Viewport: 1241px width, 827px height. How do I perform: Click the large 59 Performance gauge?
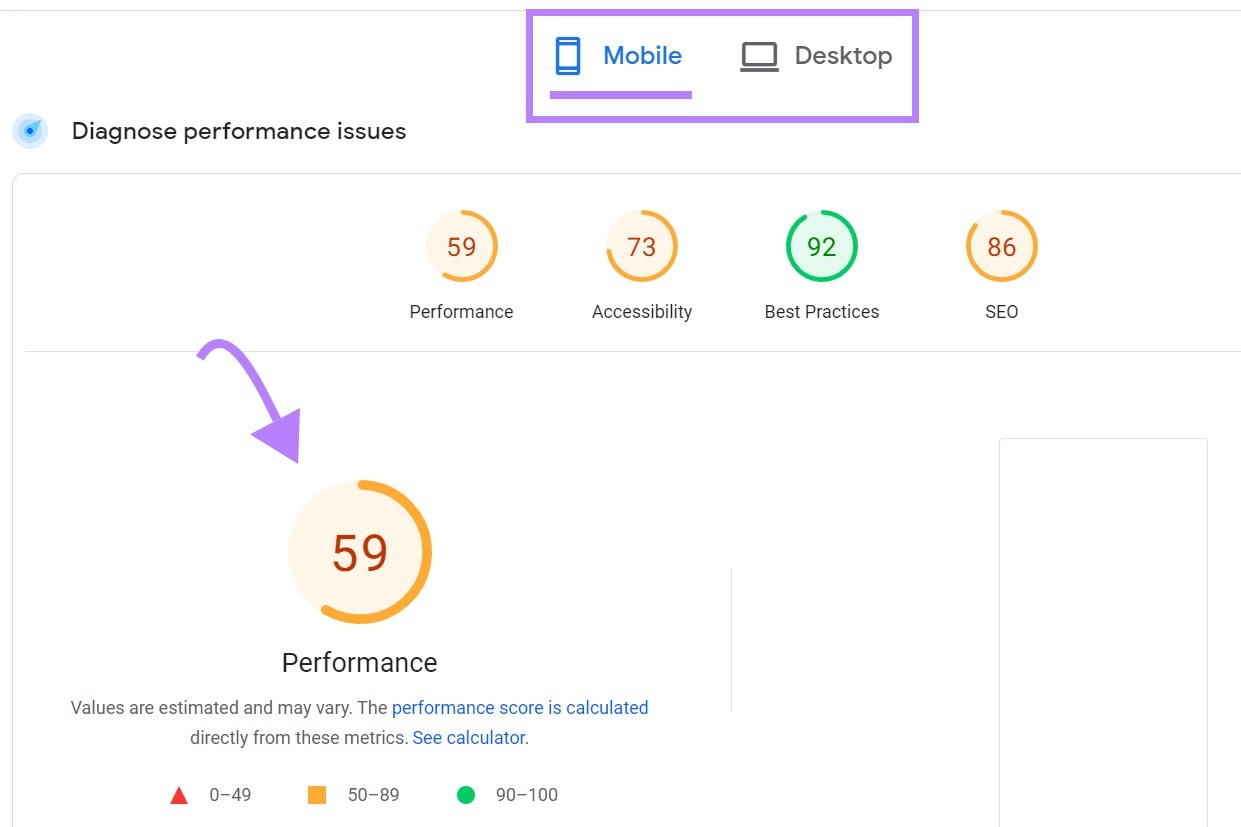pos(359,551)
